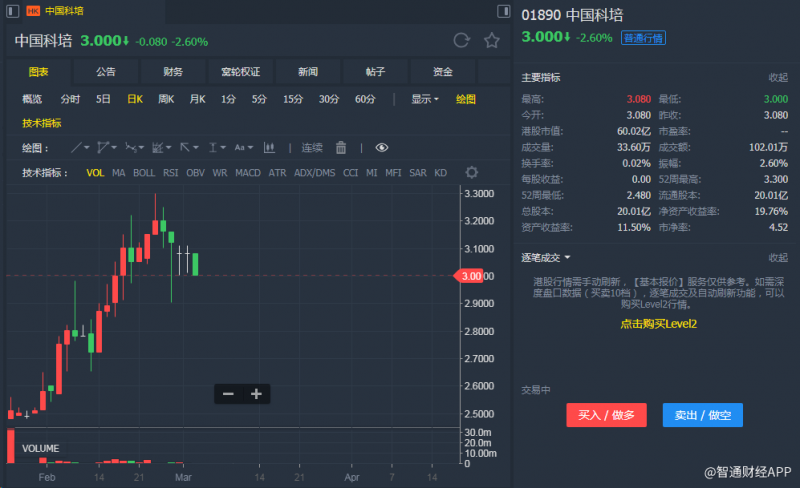Switch to the 新闻 tab
Viewport: 800px width, 488px height.
308,72
